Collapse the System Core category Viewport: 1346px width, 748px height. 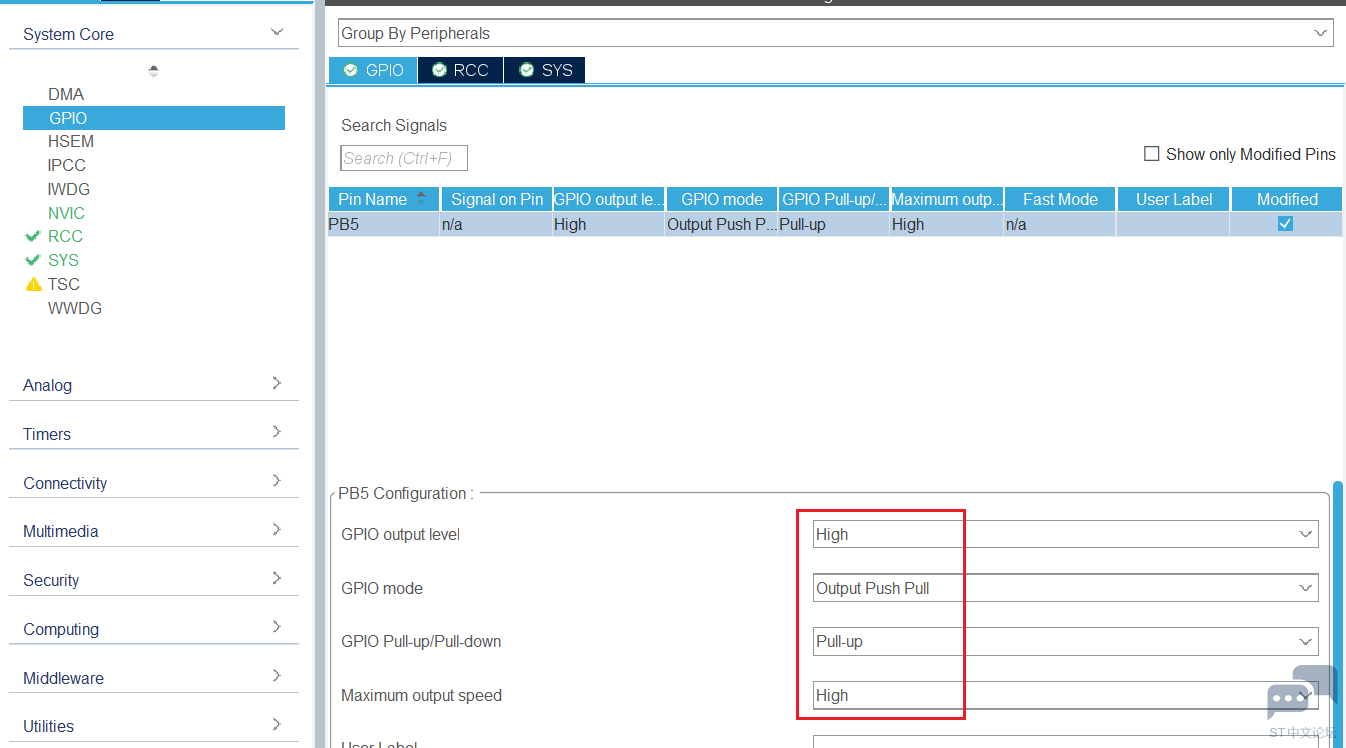pyautogui.click(x=277, y=33)
